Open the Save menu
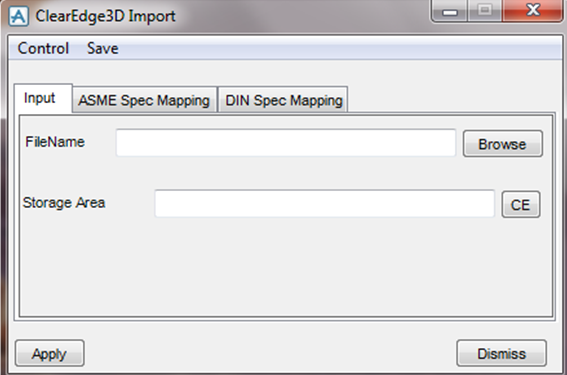The image size is (567, 375). click(x=103, y=48)
